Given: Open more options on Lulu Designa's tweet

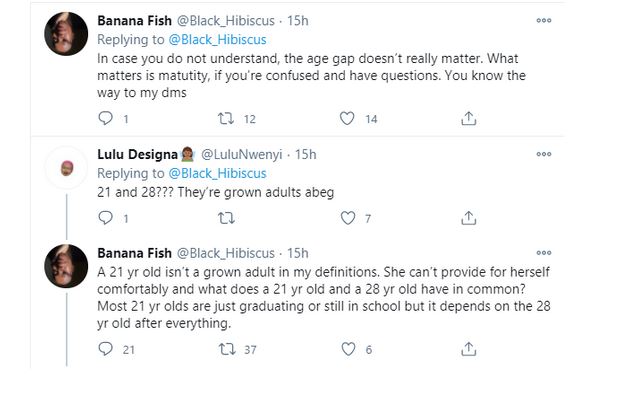Looking at the screenshot, I should pos(543,154).
